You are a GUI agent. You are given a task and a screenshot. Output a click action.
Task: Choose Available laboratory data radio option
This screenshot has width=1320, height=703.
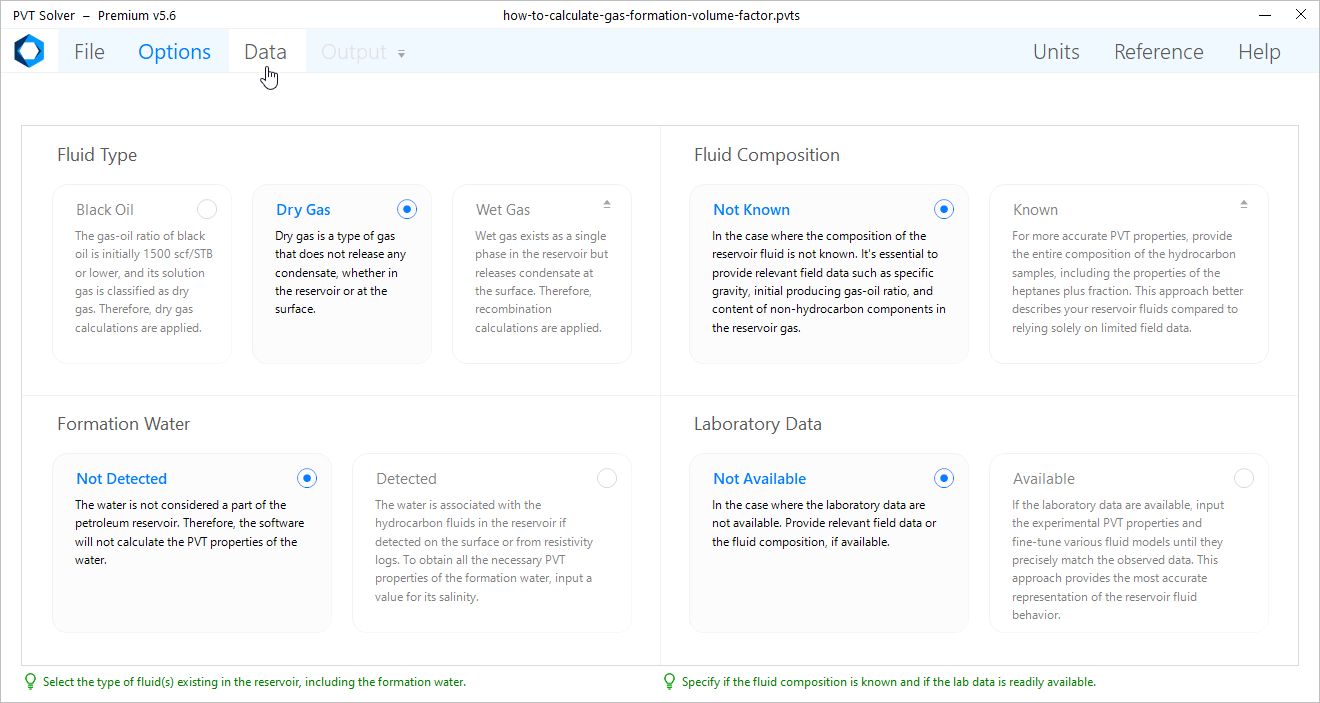(x=1243, y=478)
